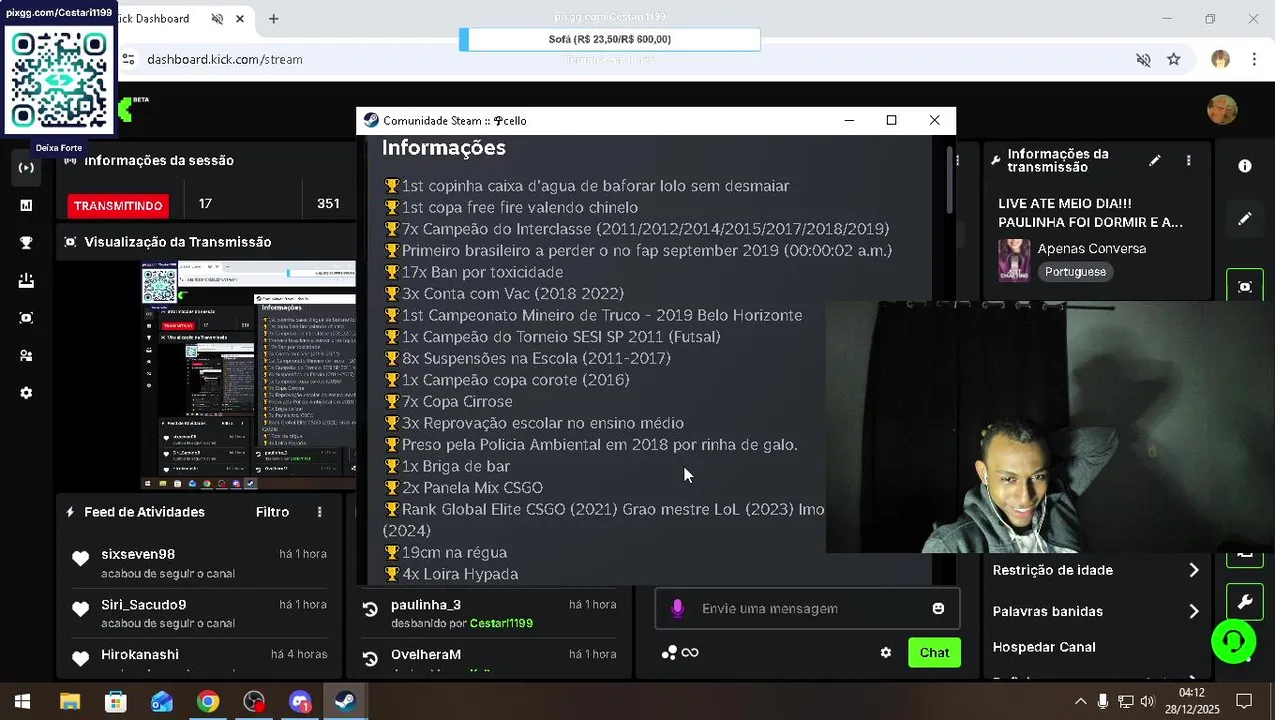This screenshot has width=1275, height=720.
Task: Switch to Steam on the taskbar
Action: pyautogui.click(x=346, y=701)
